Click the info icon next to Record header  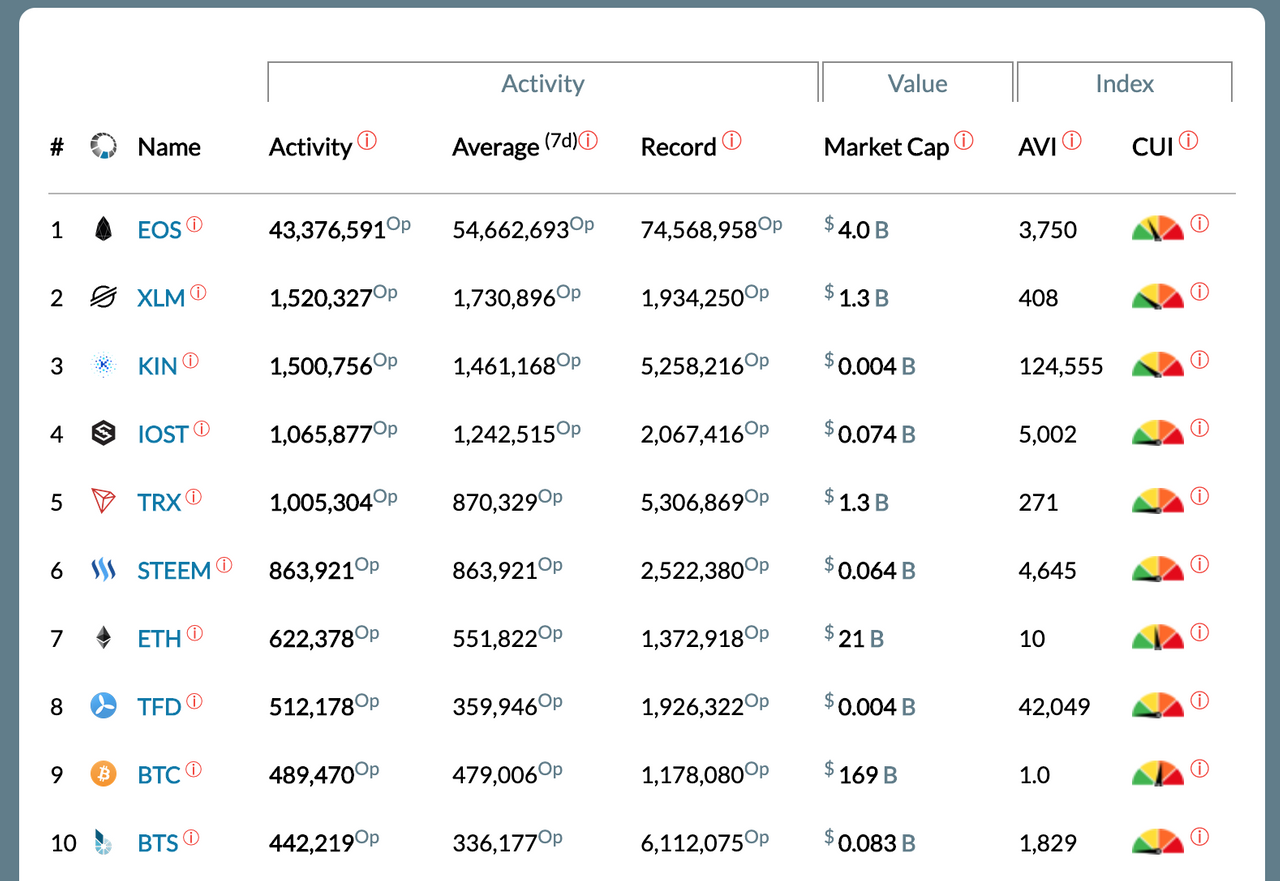click(x=732, y=141)
